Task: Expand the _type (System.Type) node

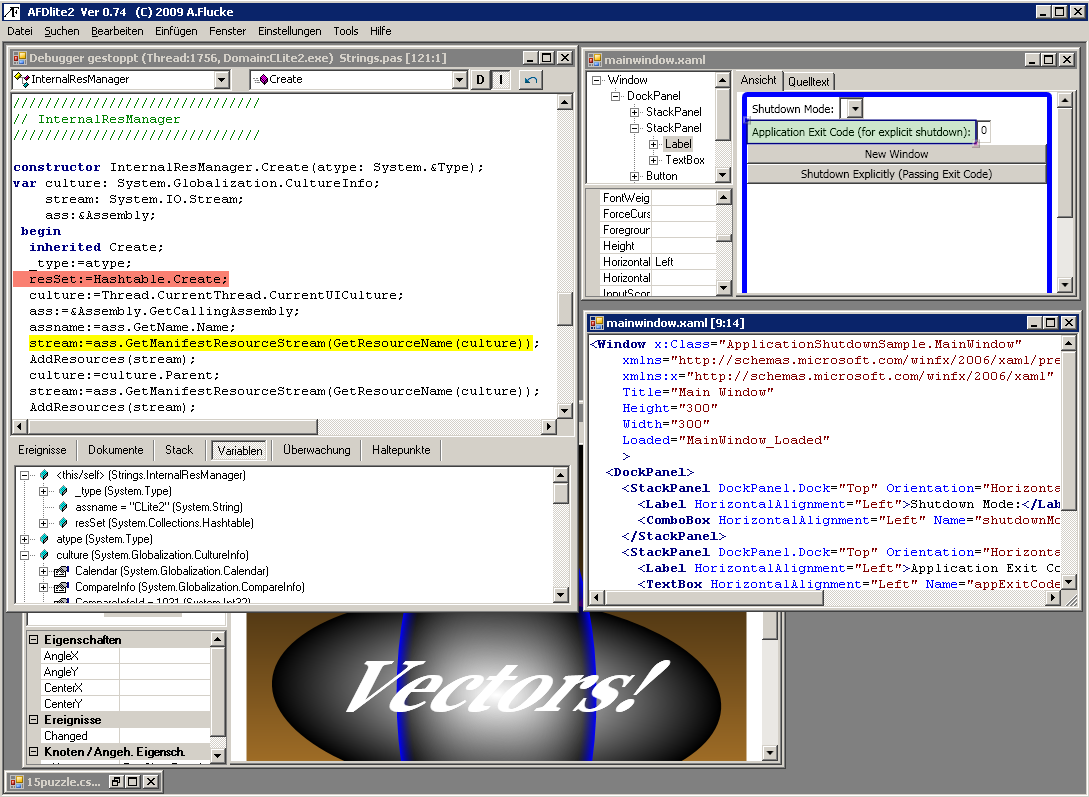Action: (x=43, y=492)
